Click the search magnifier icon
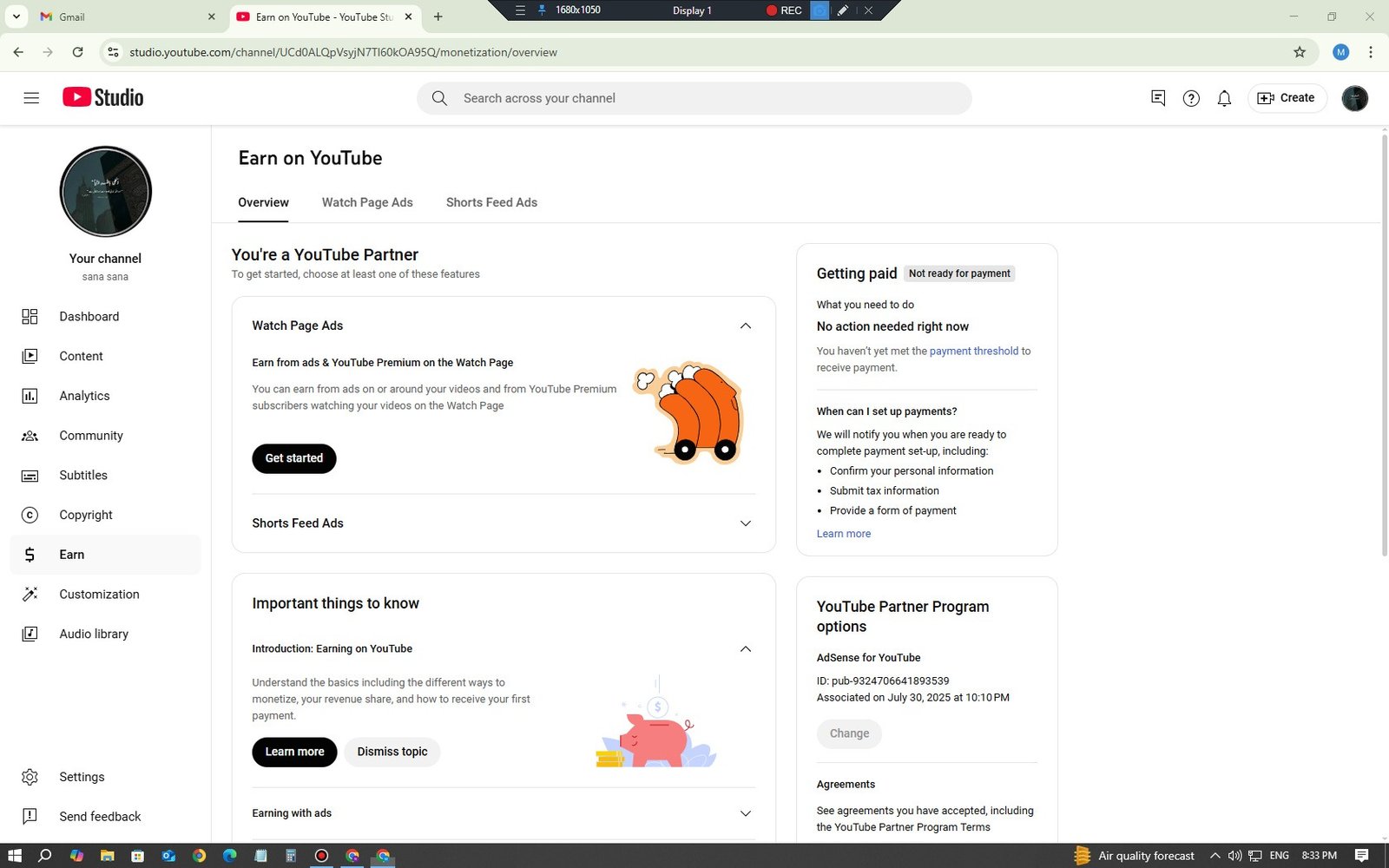This screenshot has height=868, width=1389. pyautogui.click(x=439, y=98)
